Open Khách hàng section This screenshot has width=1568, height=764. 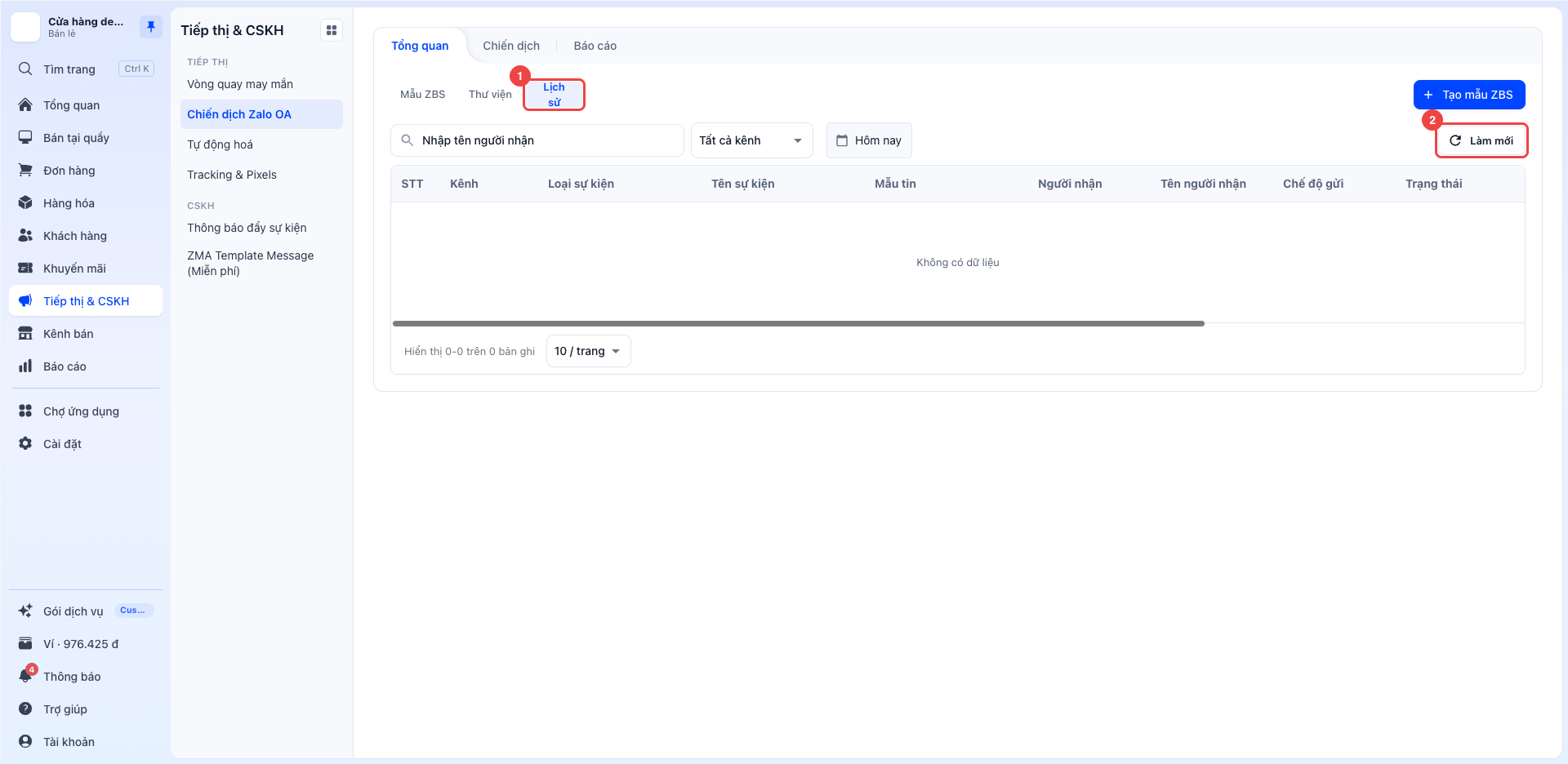pyautogui.click(x=86, y=236)
